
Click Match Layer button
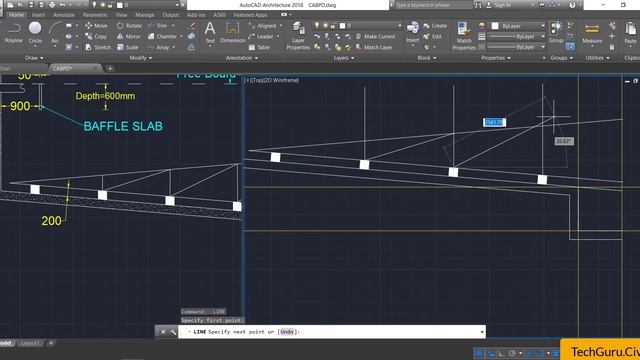374,47
